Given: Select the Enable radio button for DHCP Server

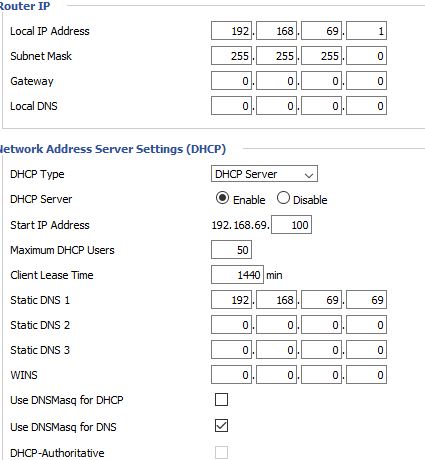Looking at the screenshot, I should tap(222, 198).
